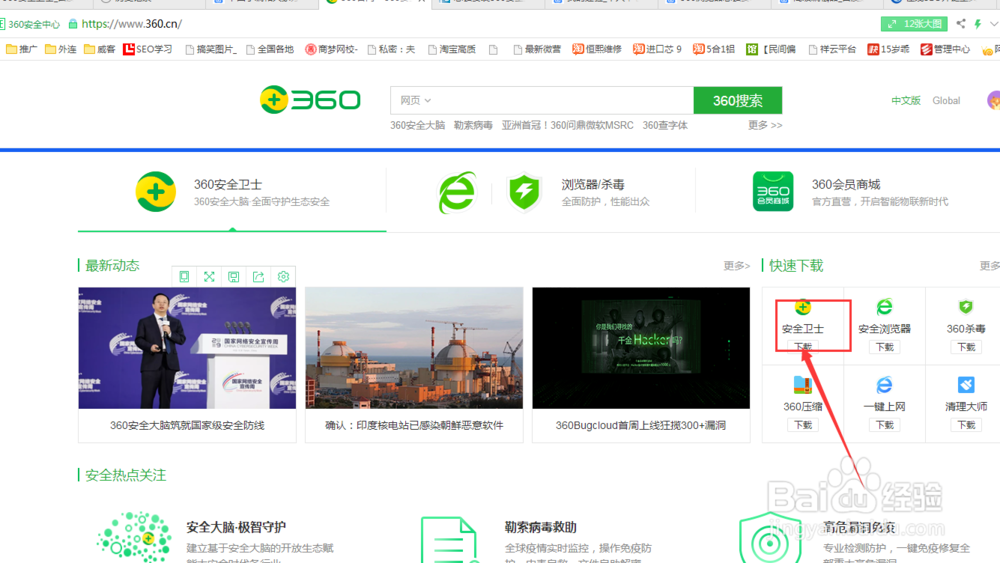Click the share icon in floating toolbar
The height and width of the screenshot is (563, 1000).
click(258, 277)
